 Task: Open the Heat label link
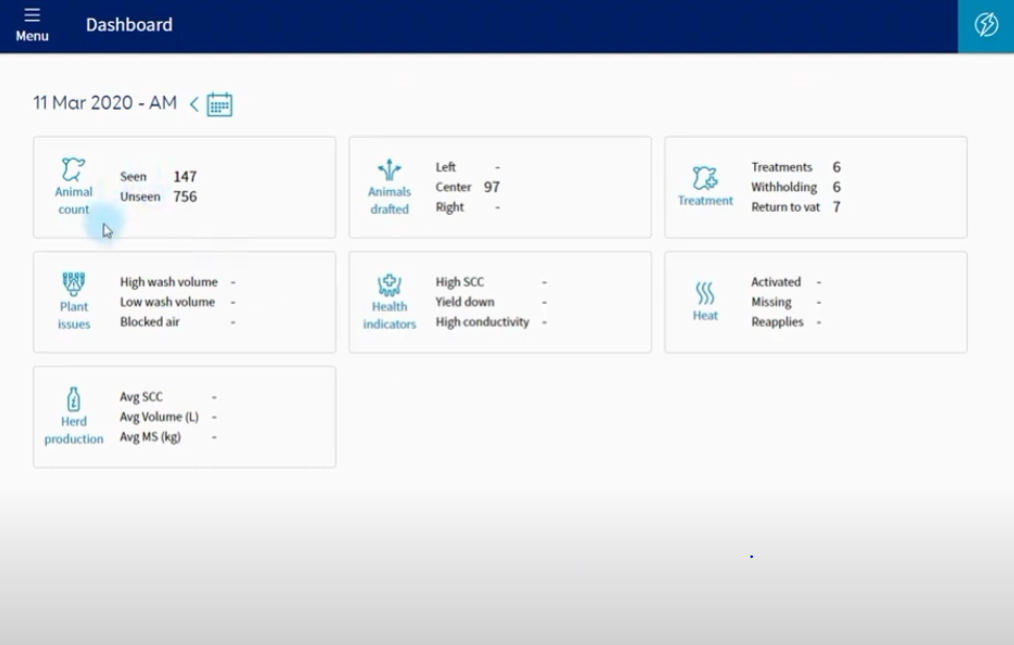pos(705,315)
